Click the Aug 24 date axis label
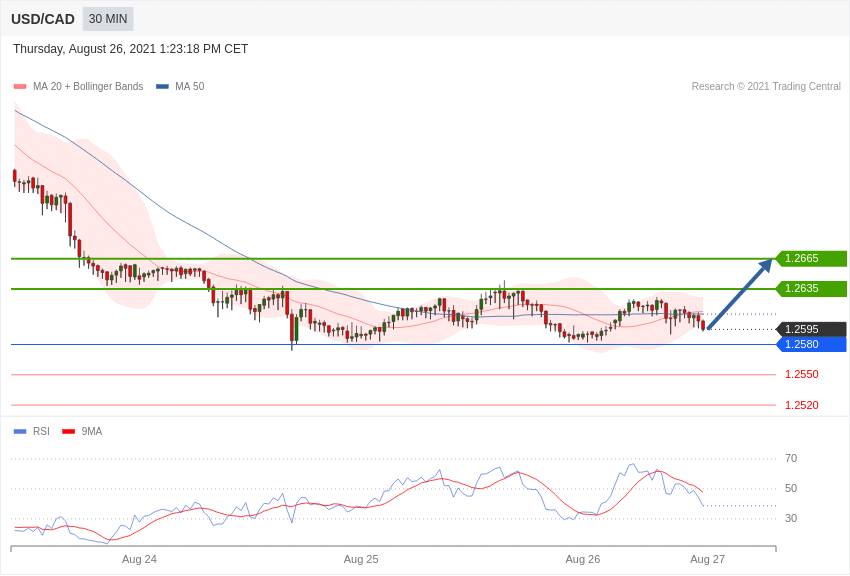The image size is (850, 576). pyautogui.click(x=139, y=559)
